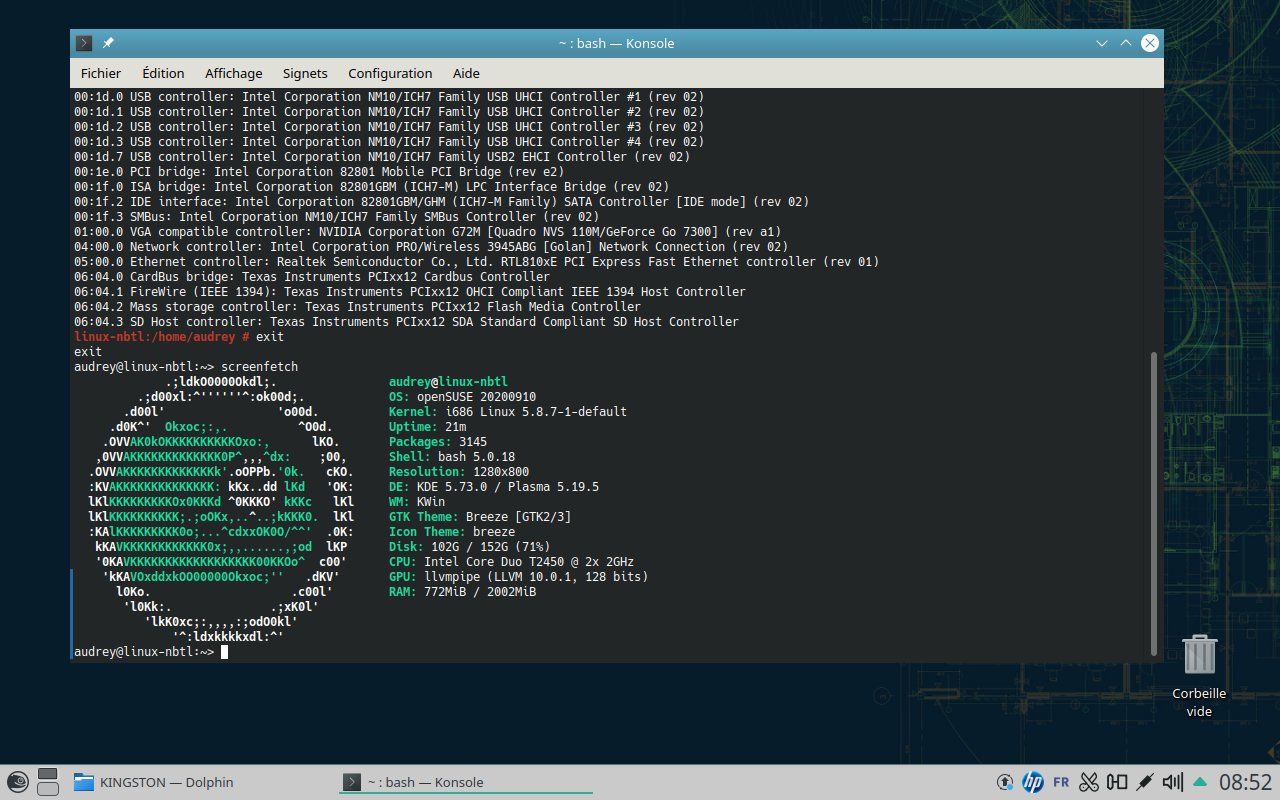
Task: Open the Configuration menu
Action: pyautogui.click(x=390, y=73)
